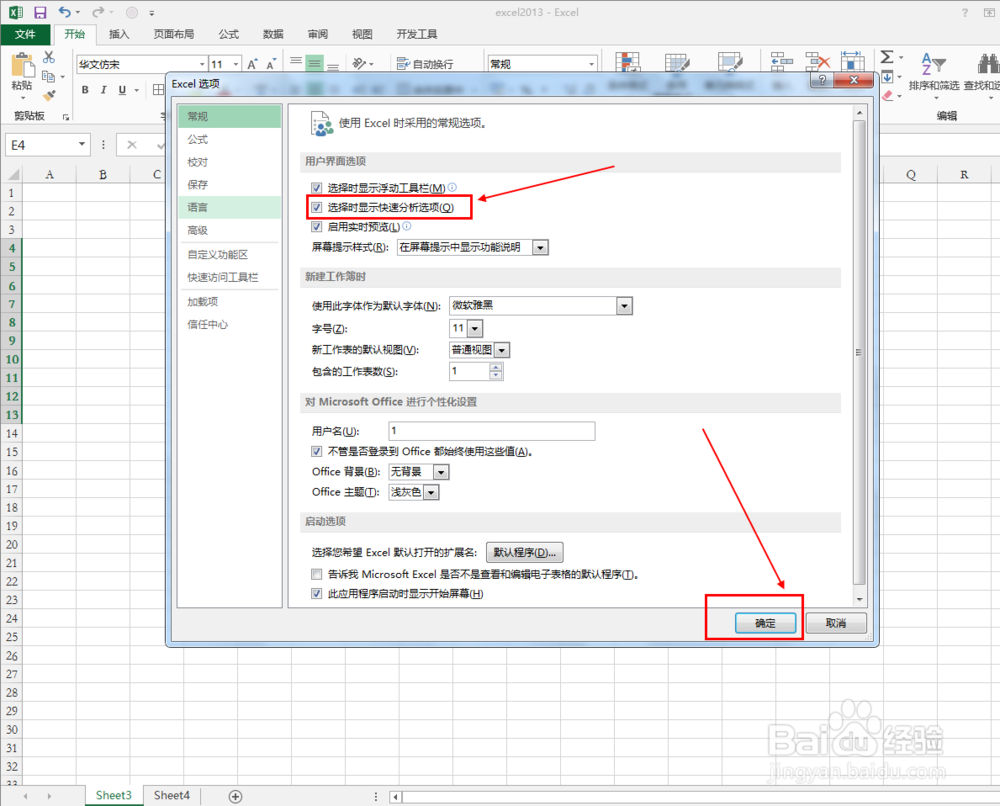Click the dialog help question mark button
The width and height of the screenshot is (1000, 806).
822,80
